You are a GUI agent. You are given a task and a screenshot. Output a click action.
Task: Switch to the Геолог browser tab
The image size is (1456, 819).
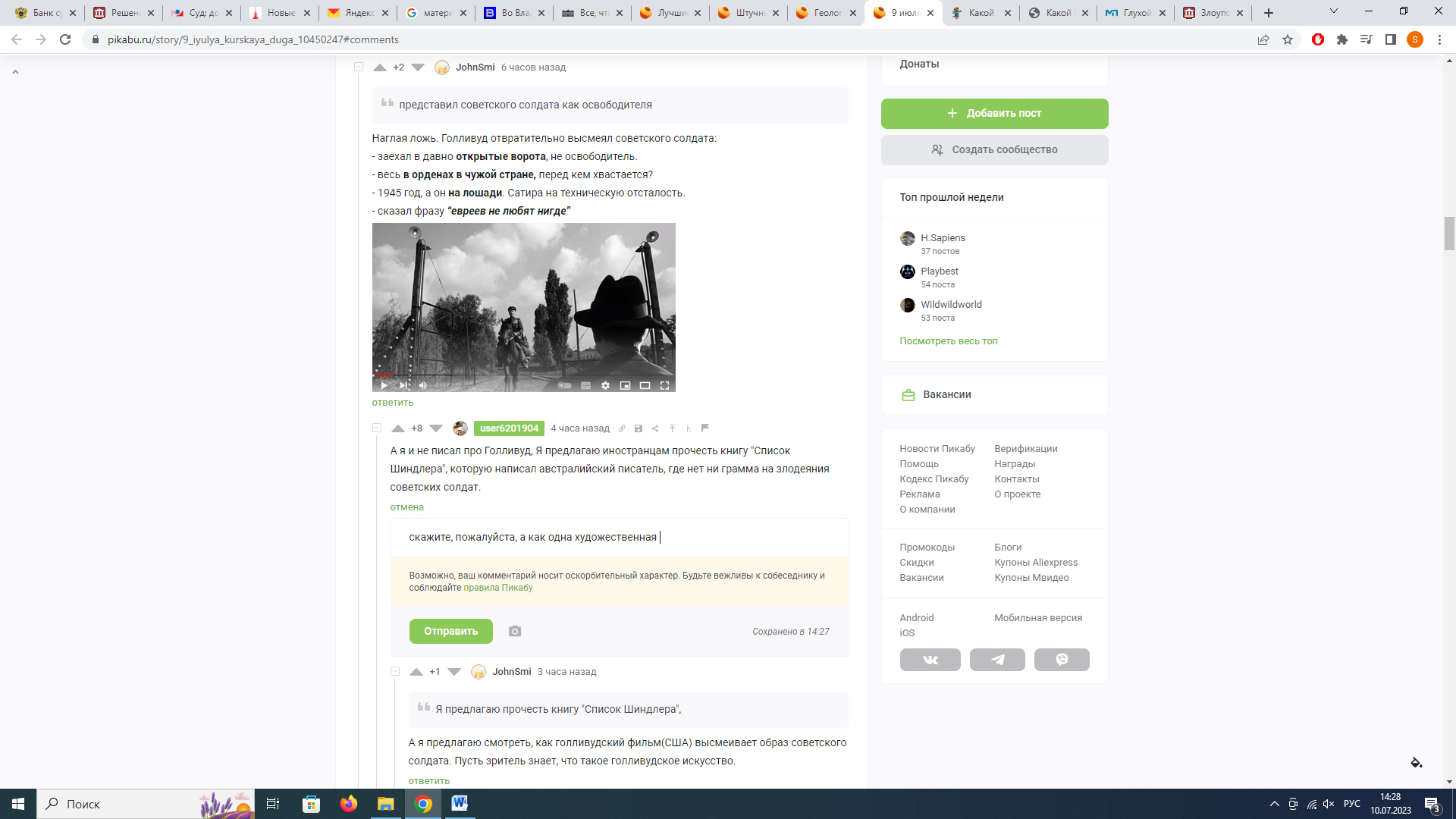click(x=827, y=13)
